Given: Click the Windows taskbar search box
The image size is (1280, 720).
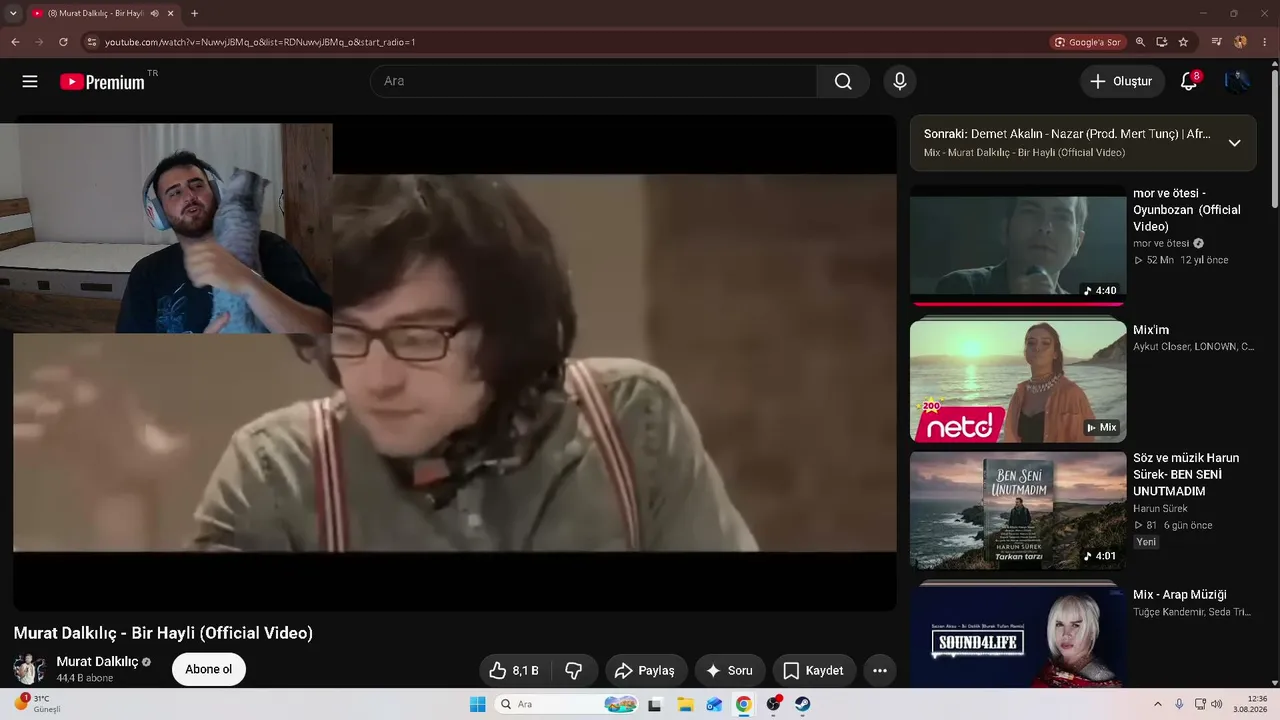Looking at the screenshot, I should pyautogui.click(x=568, y=704).
